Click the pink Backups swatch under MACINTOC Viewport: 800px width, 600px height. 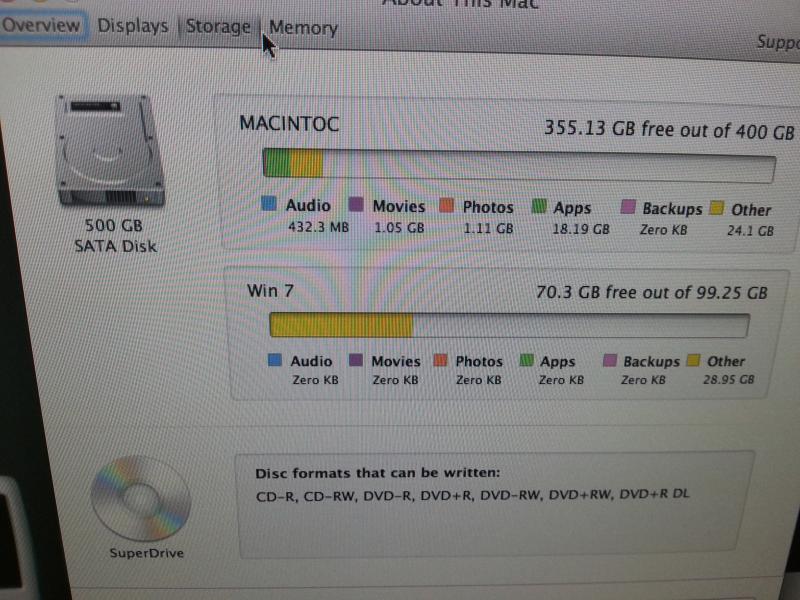point(628,208)
